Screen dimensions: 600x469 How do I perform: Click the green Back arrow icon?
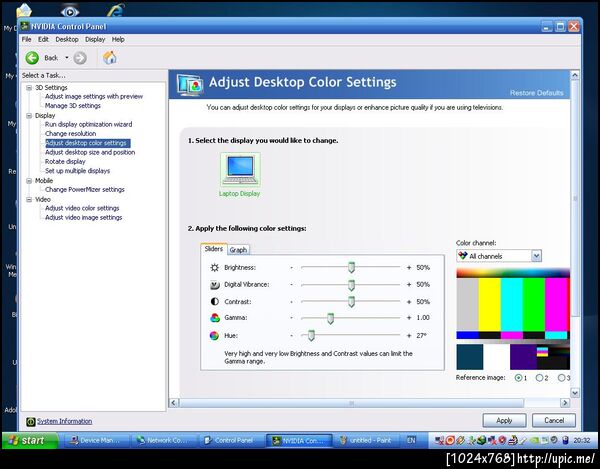coord(32,58)
